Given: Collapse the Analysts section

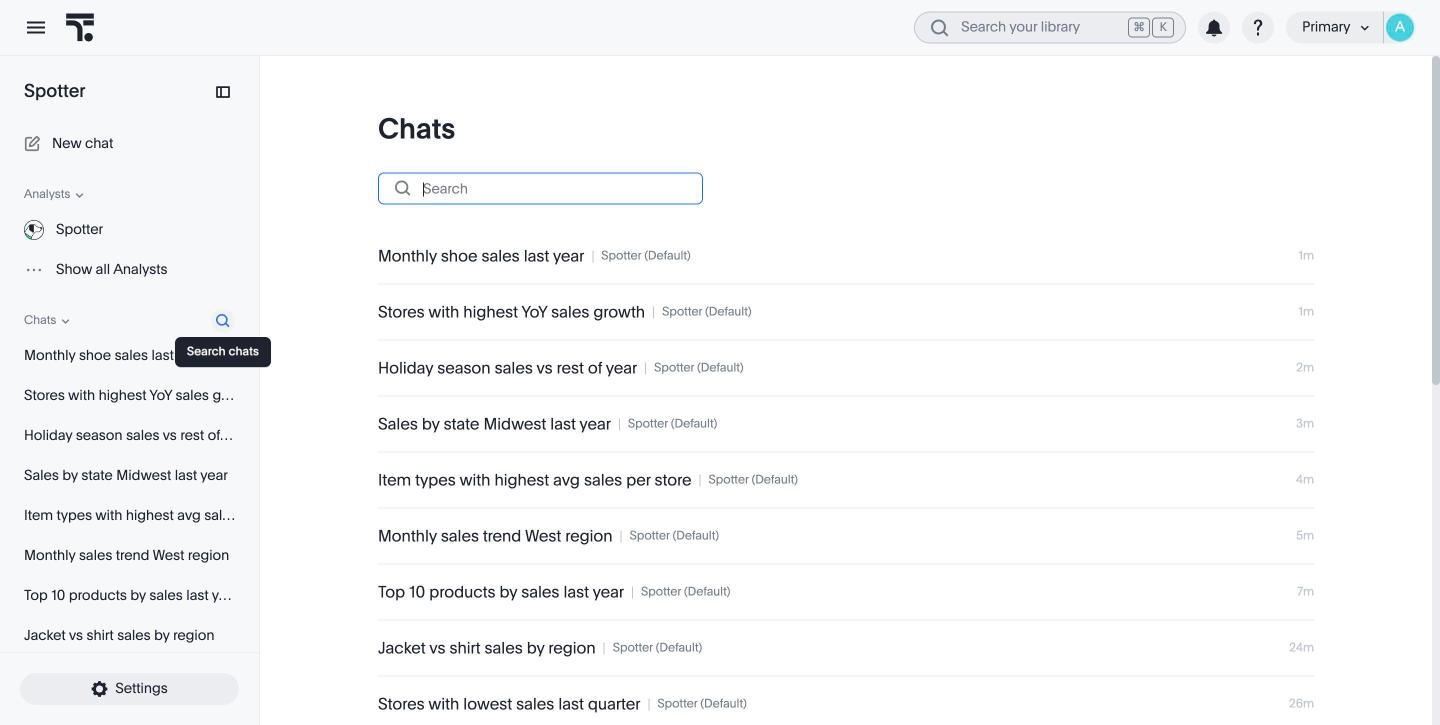Looking at the screenshot, I should pos(54,195).
